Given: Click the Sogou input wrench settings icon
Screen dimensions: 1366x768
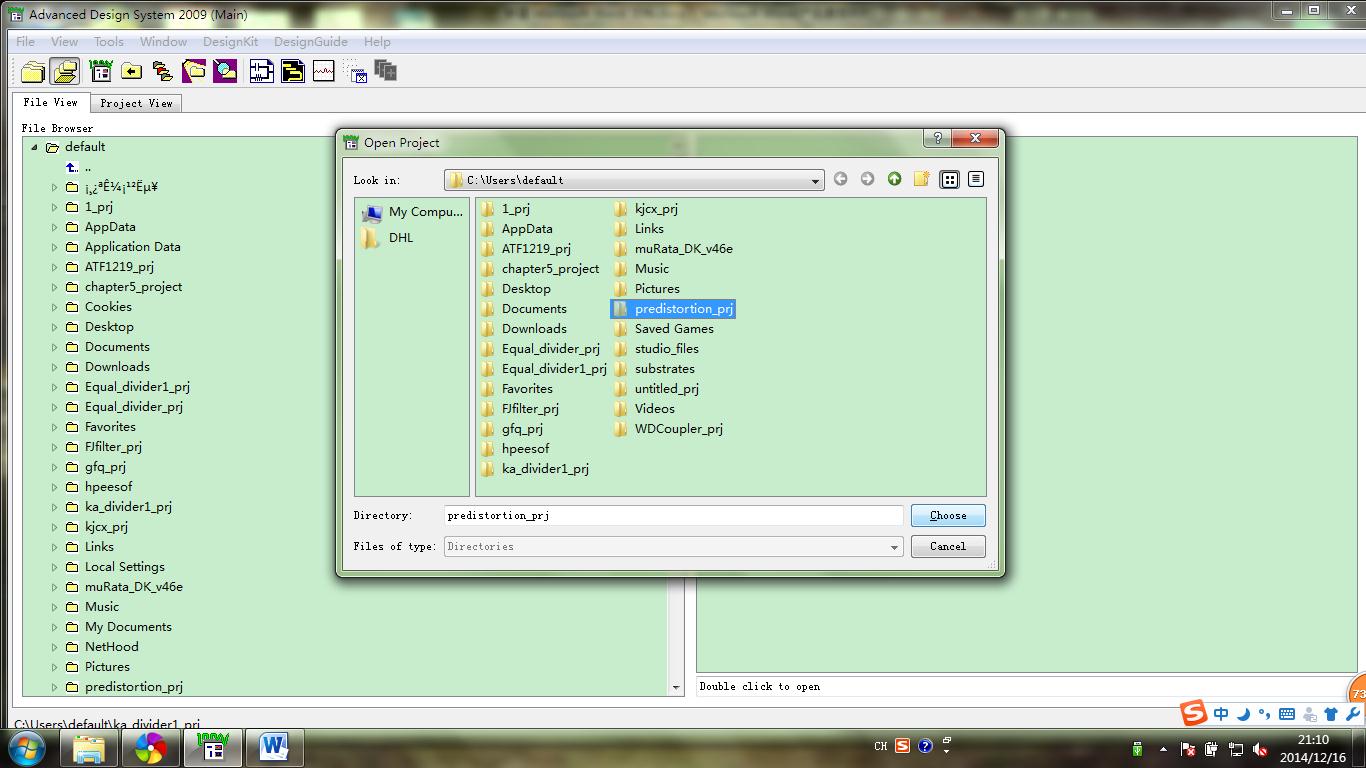Looking at the screenshot, I should [1352, 714].
